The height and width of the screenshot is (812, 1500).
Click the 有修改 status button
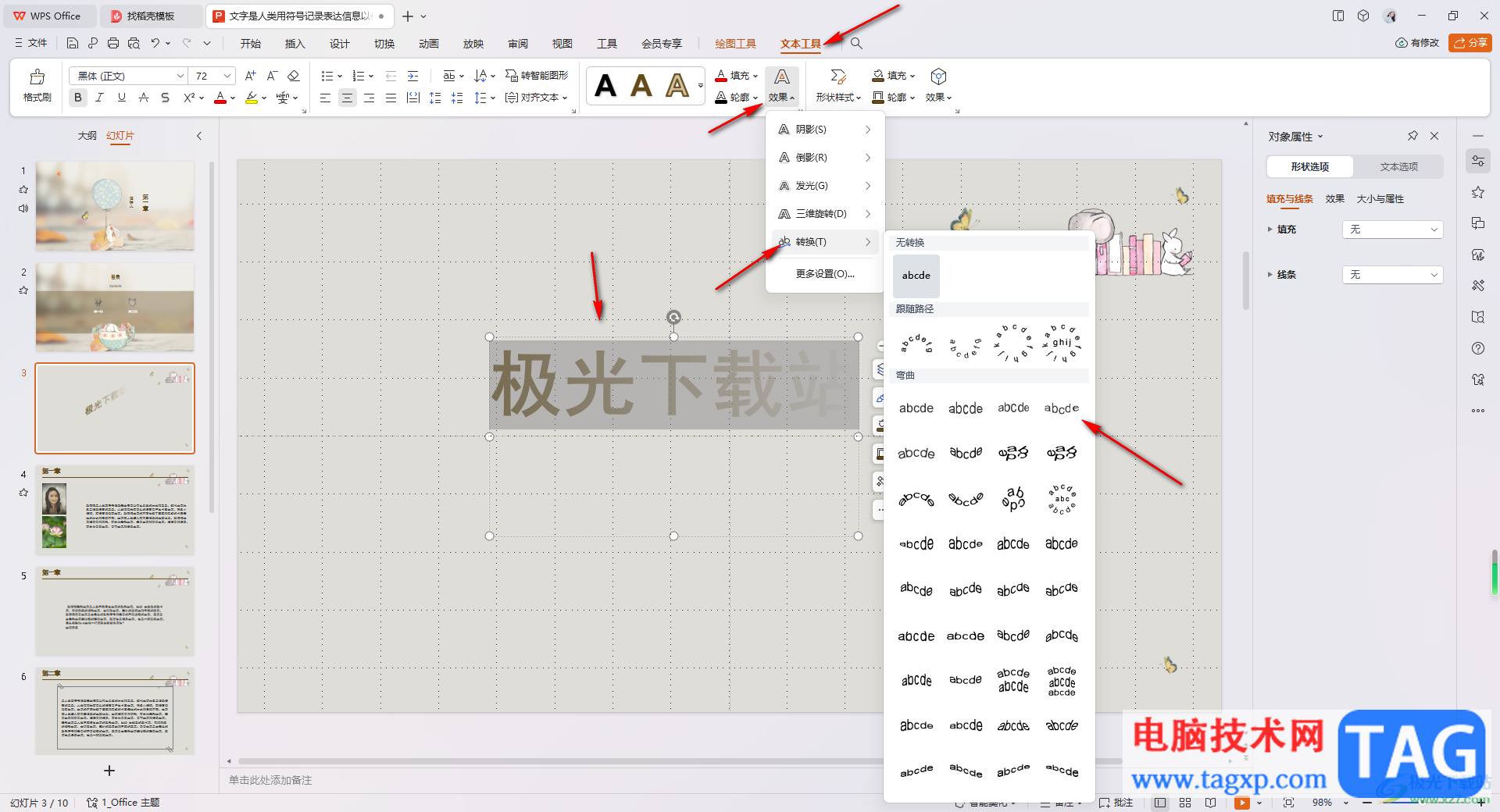point(1417,43)
